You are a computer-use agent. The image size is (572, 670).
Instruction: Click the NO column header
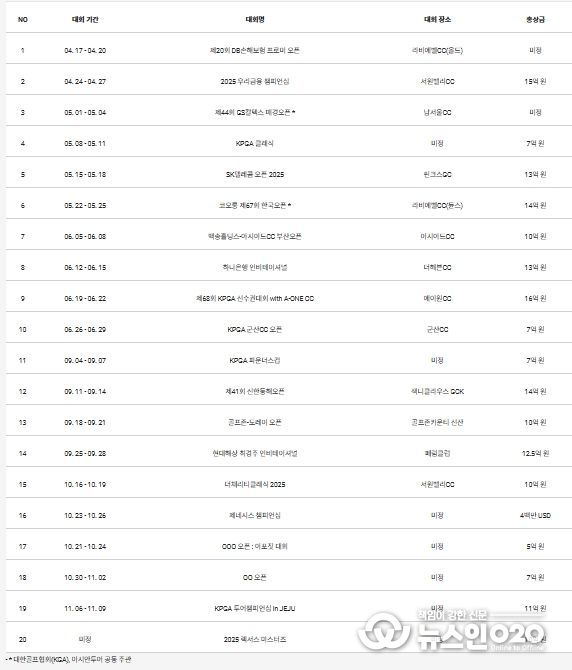[23, 20]
